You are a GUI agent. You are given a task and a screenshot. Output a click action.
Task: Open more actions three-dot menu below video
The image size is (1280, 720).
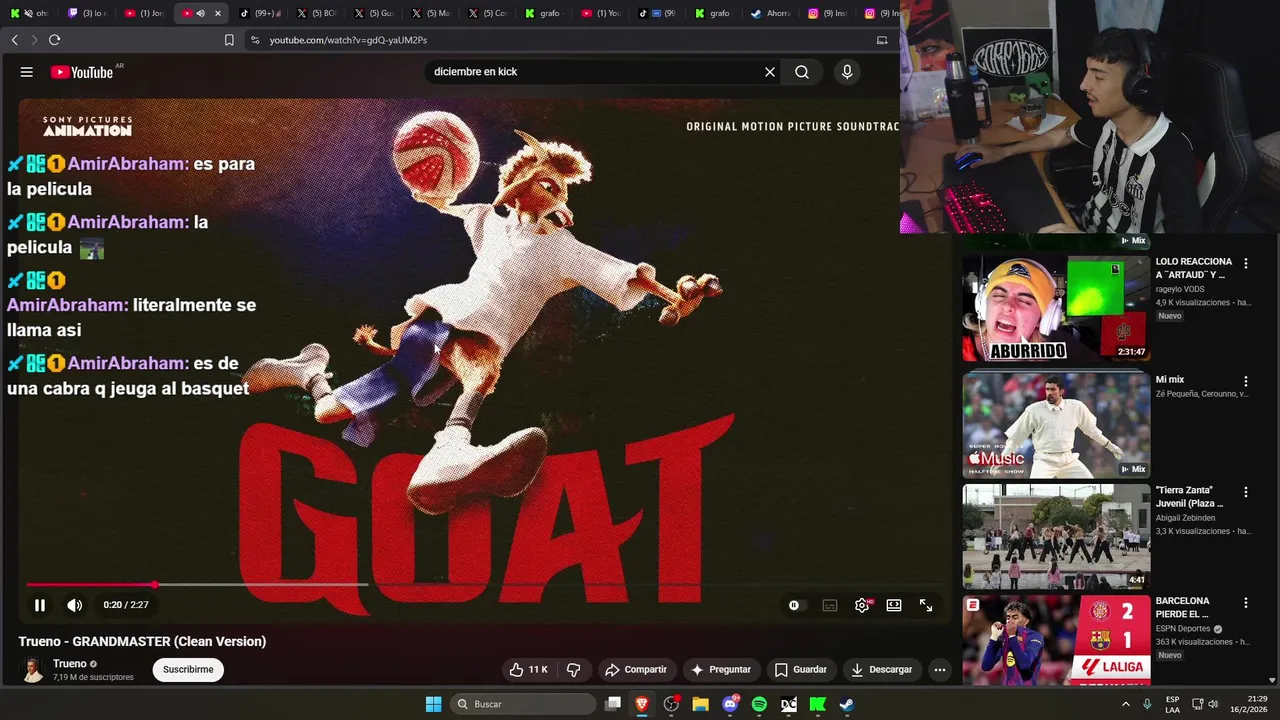pyautogui.click(x=940, y=670)
